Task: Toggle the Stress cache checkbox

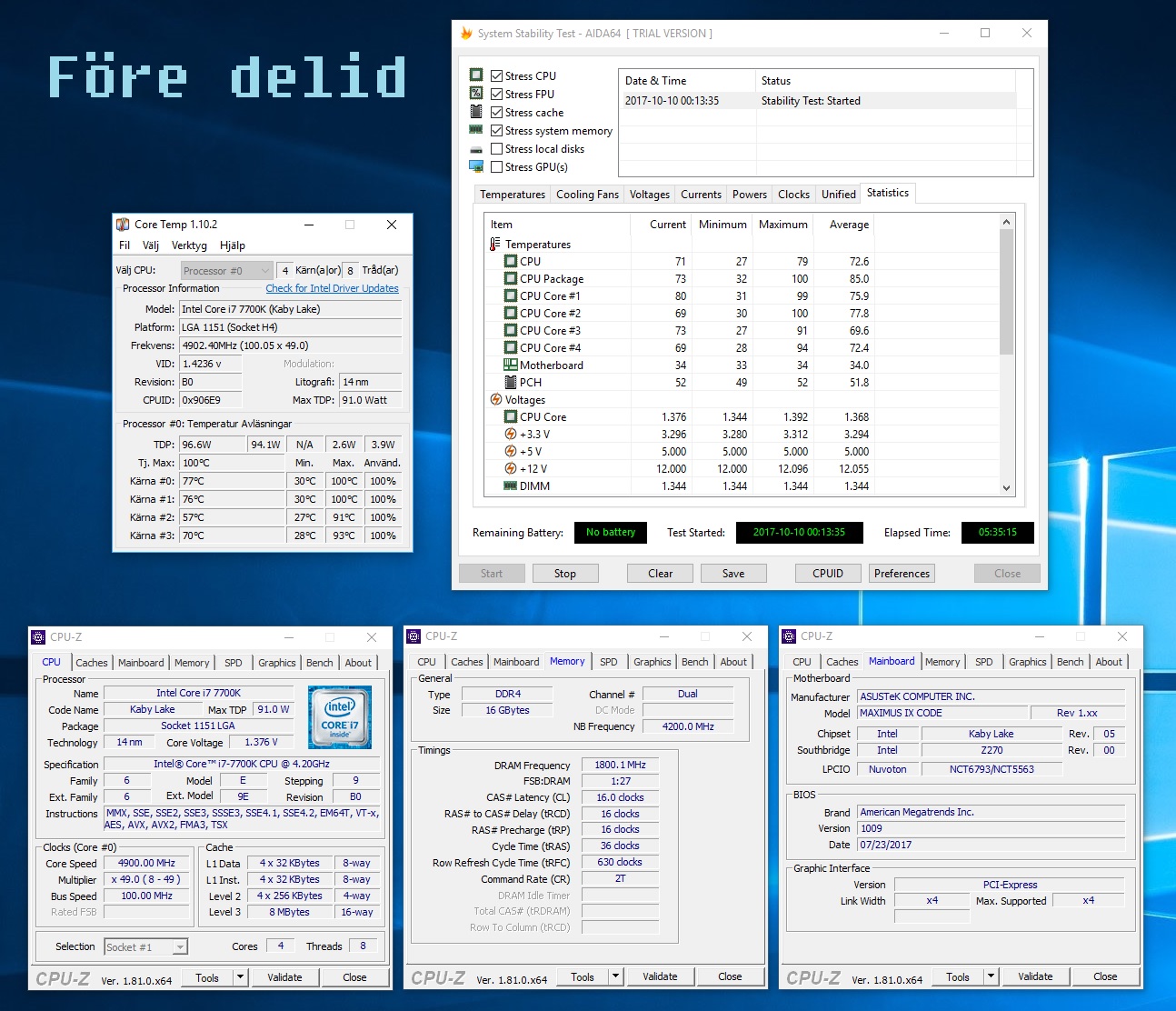Action: coord(496,112)
